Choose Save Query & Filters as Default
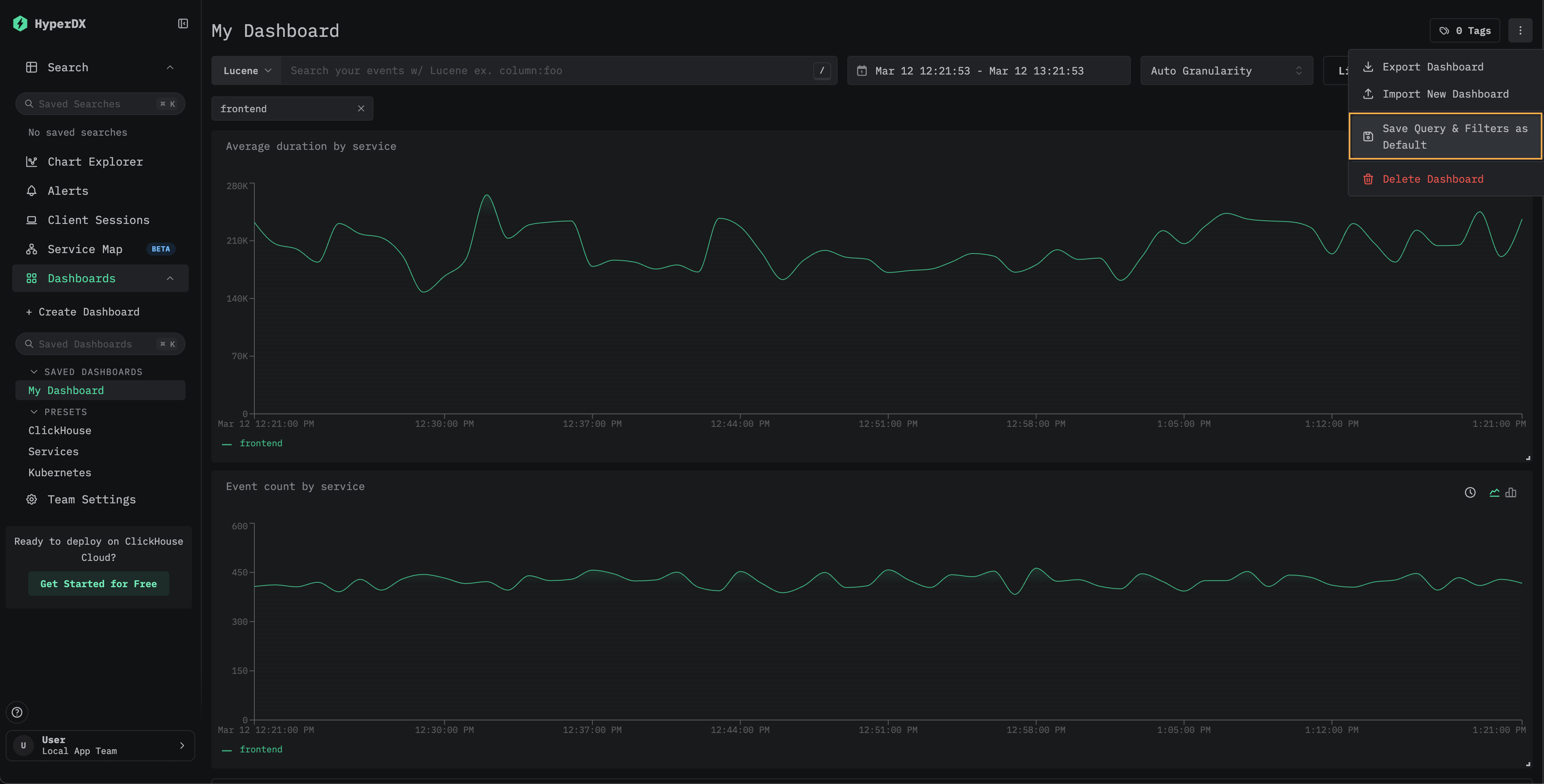Viewport: 1544px width, 784px height. point(1444,136)
